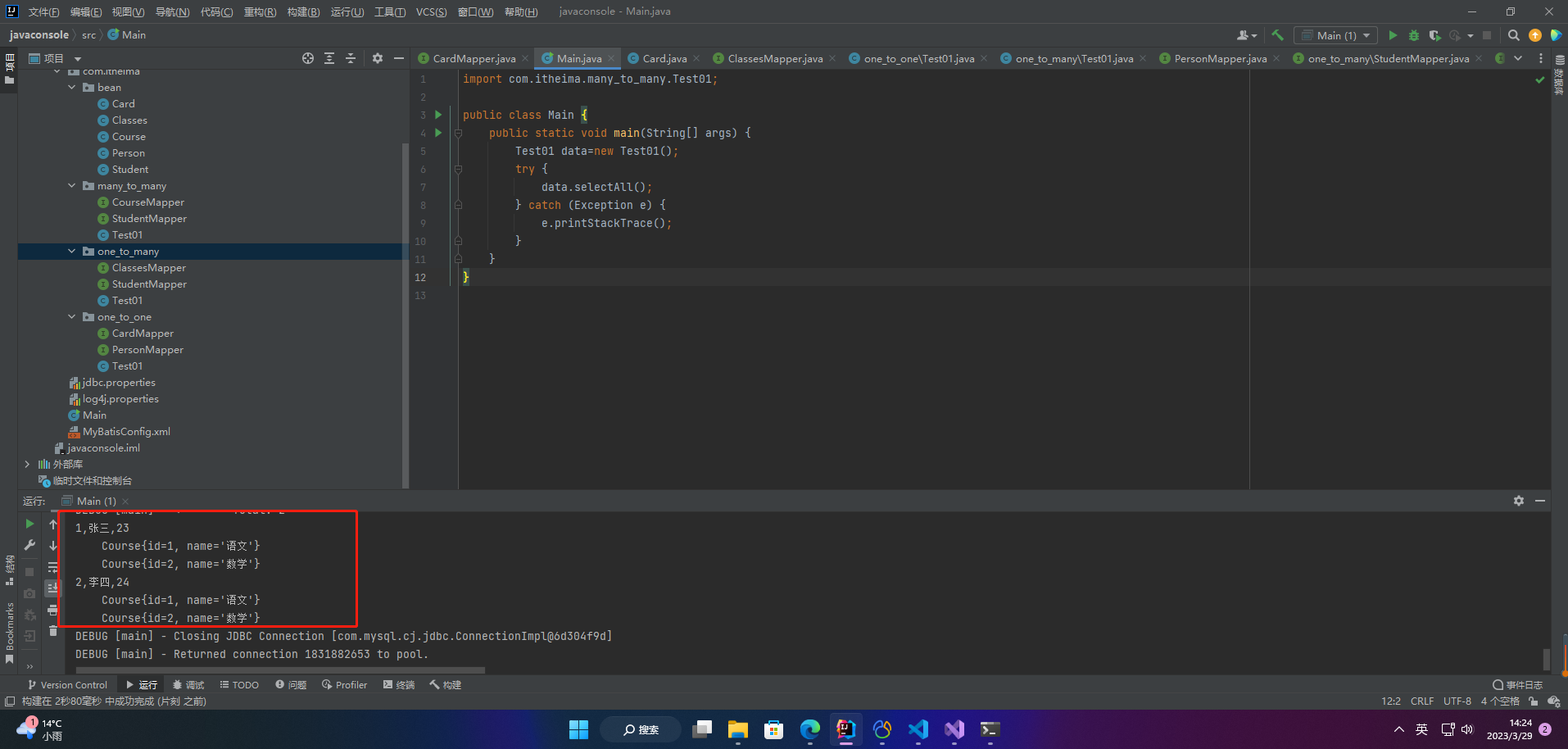The width and height of the screenshot is (1568, 749).
Task: Run Main (1) from the top toolbar
Action: [x=1393, y=35]
